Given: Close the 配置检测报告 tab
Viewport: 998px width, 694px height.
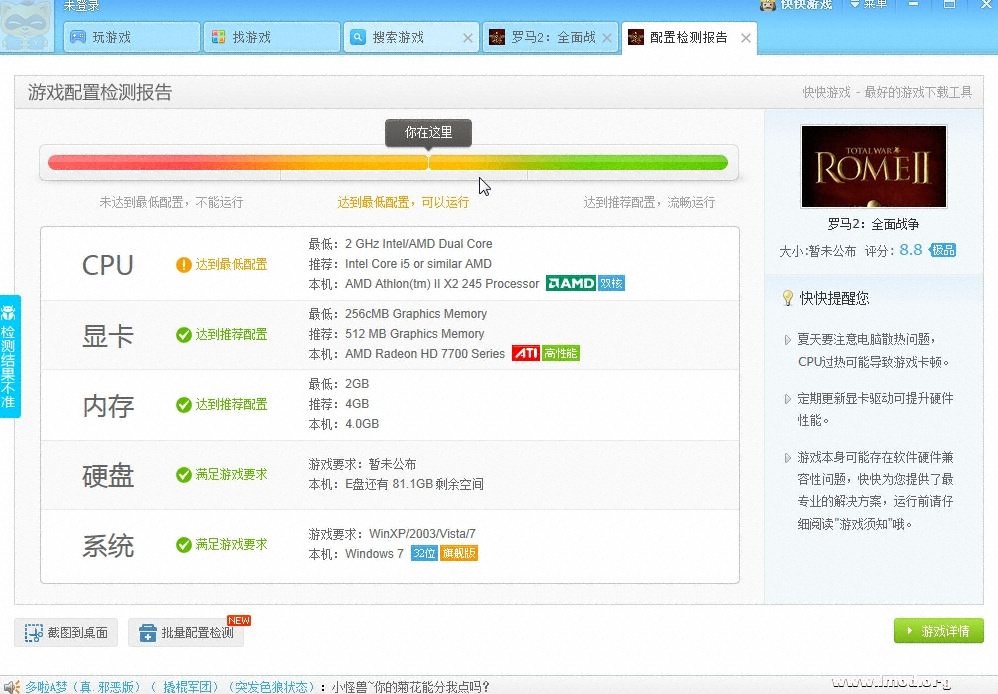Looking at the screenshot, I should (x=745, y=38).
